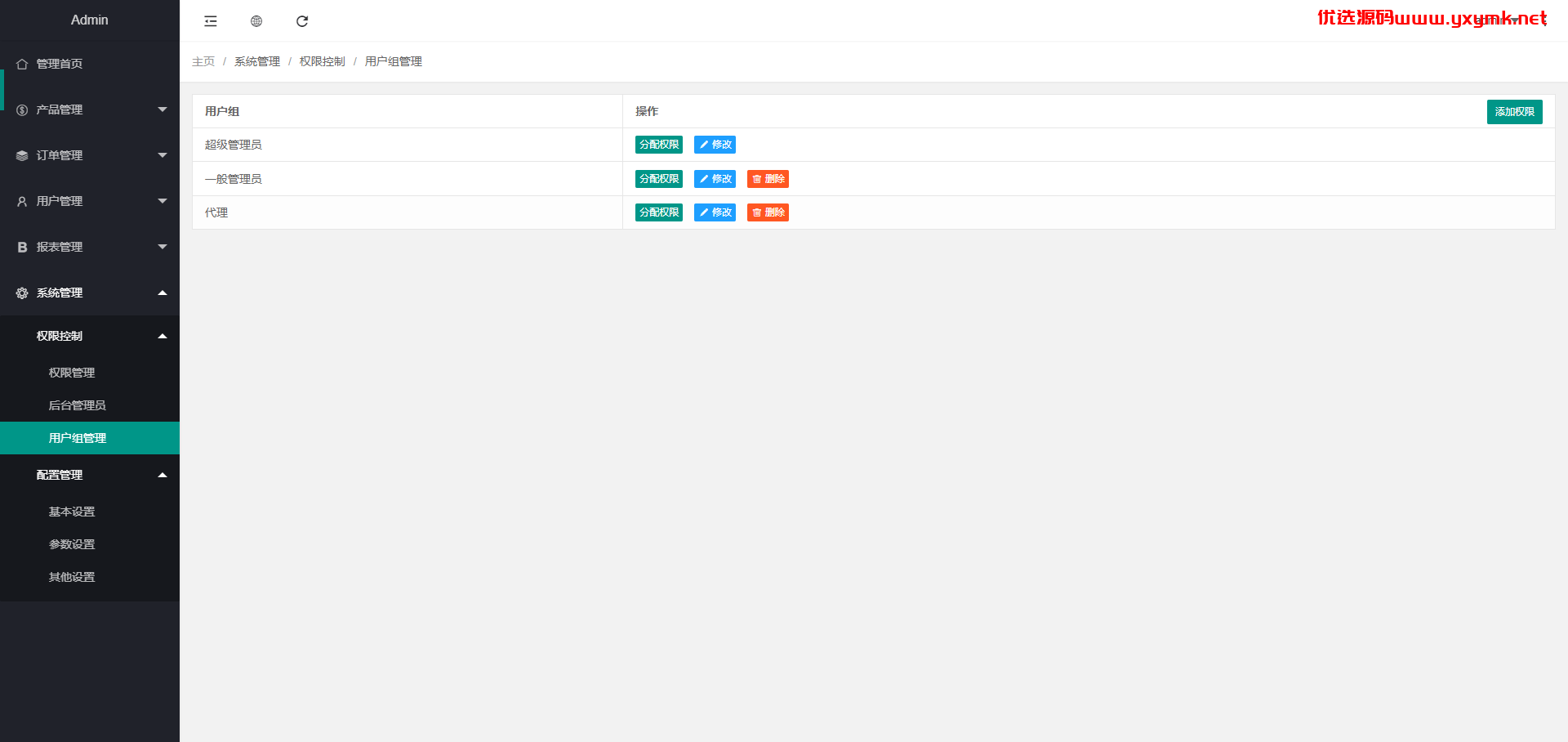Expand the 报表管理 menu arrow
The width and height of the screenshot is (1568, 742).
163,247
